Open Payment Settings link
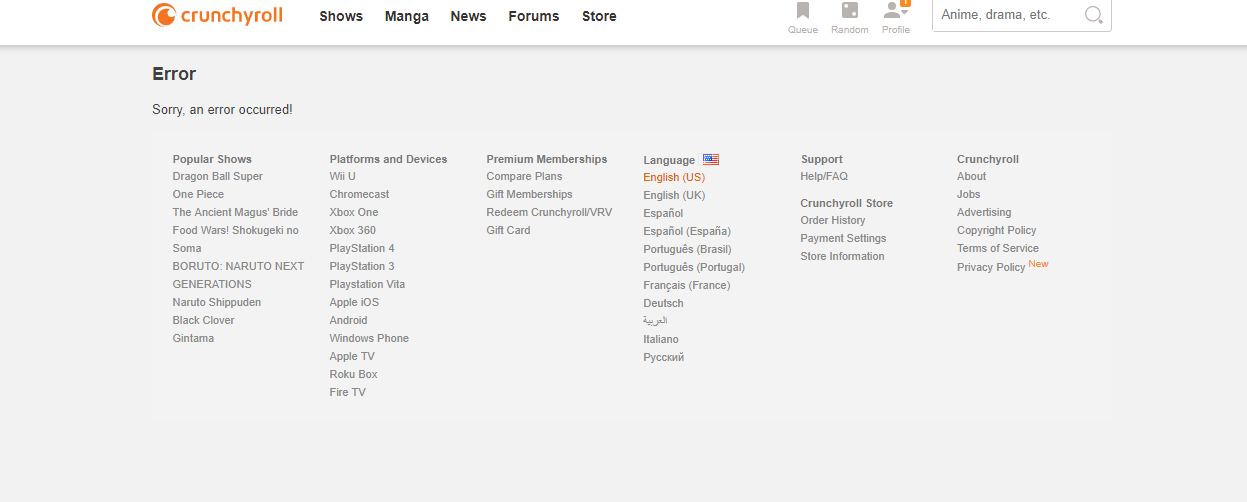 843,238
